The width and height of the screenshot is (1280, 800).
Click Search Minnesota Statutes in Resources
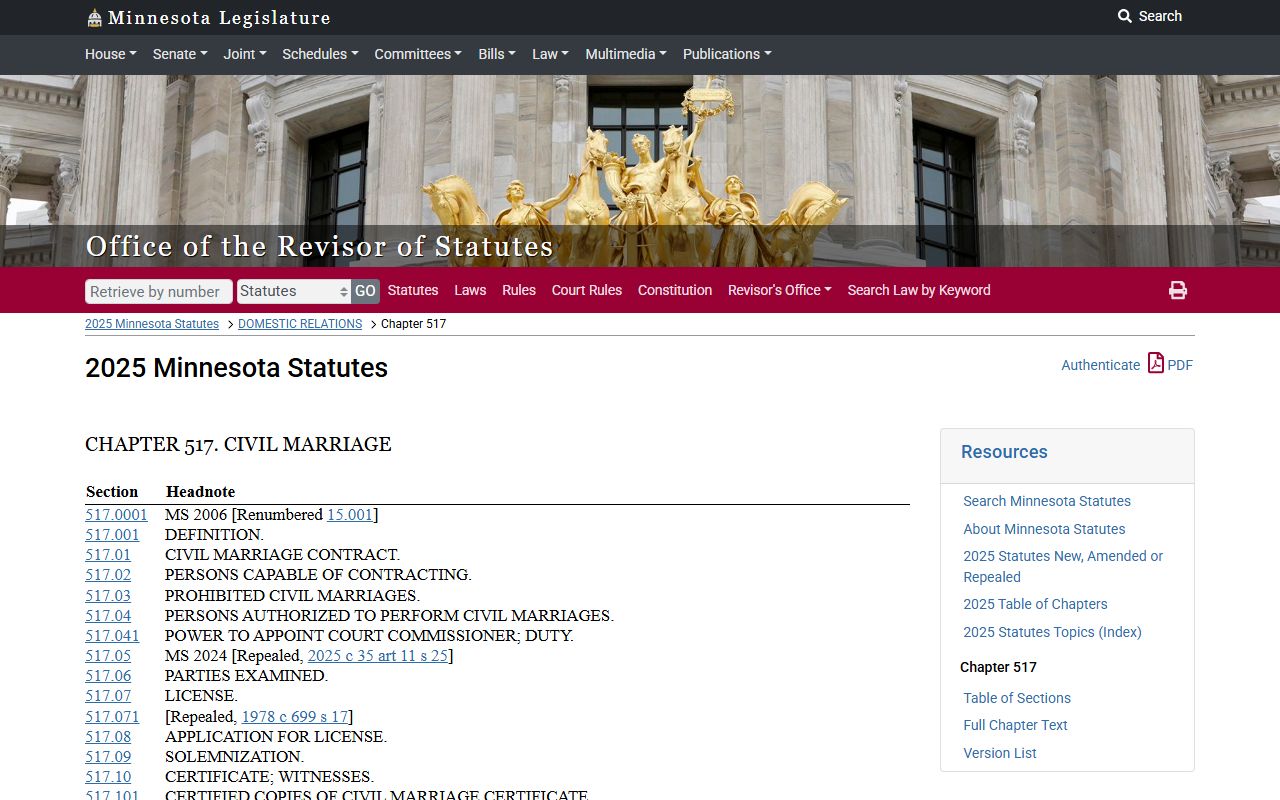click(x=1047, y=501)
